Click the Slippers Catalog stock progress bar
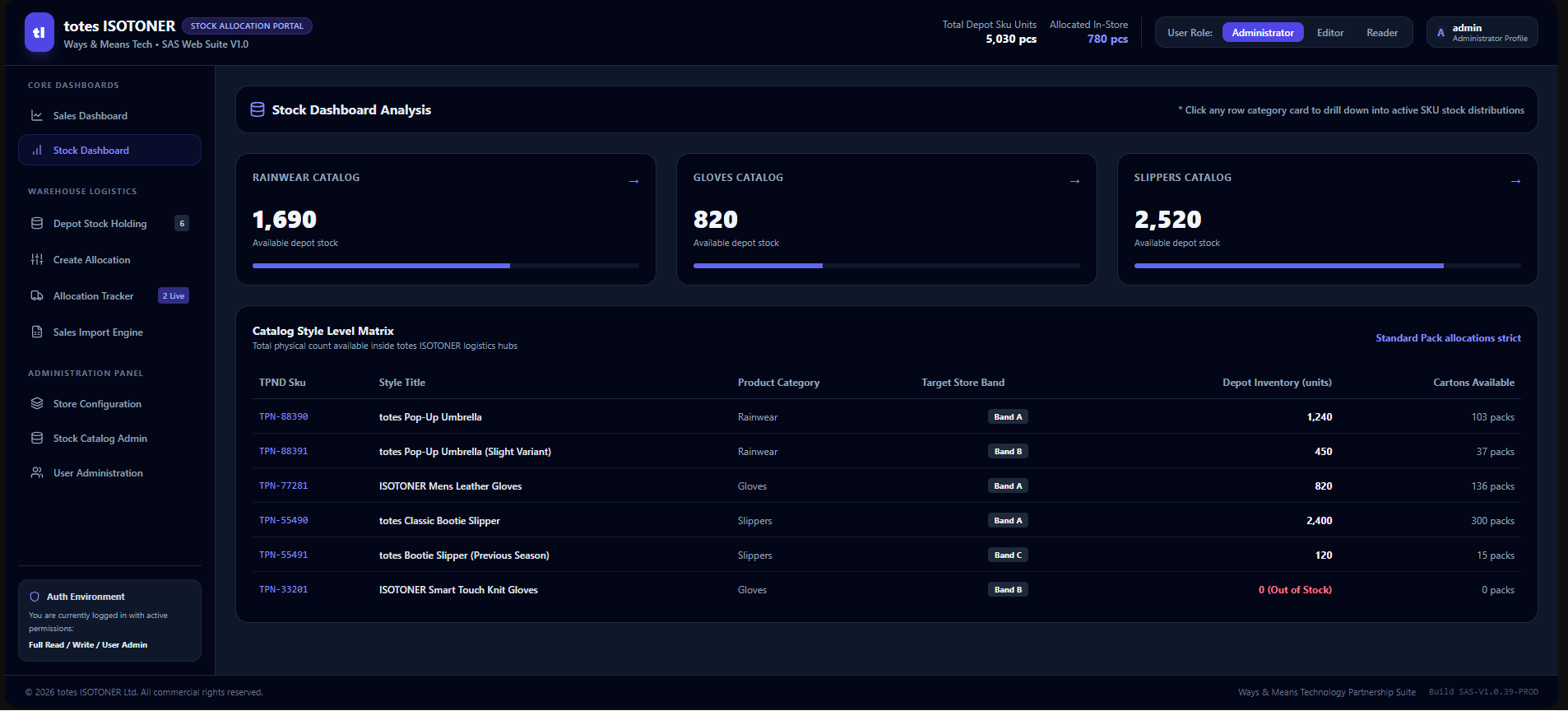The width and height of the screenshot is (1568, 711). coord(1328,266)
